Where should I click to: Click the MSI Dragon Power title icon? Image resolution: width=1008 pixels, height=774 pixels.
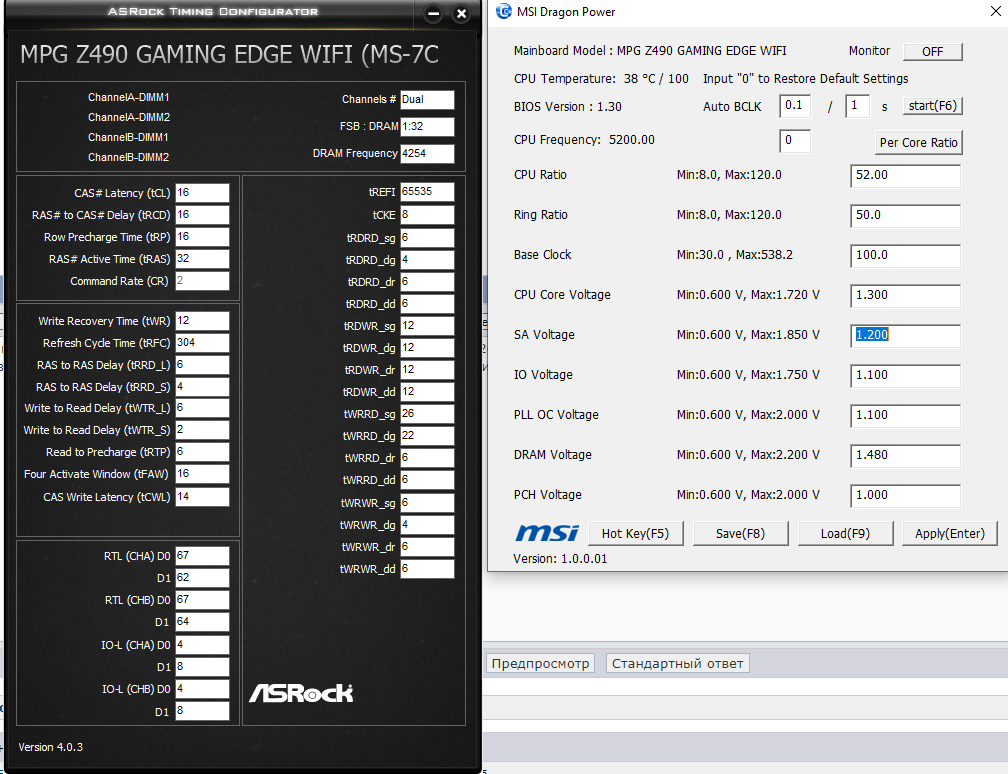(504, 12)
